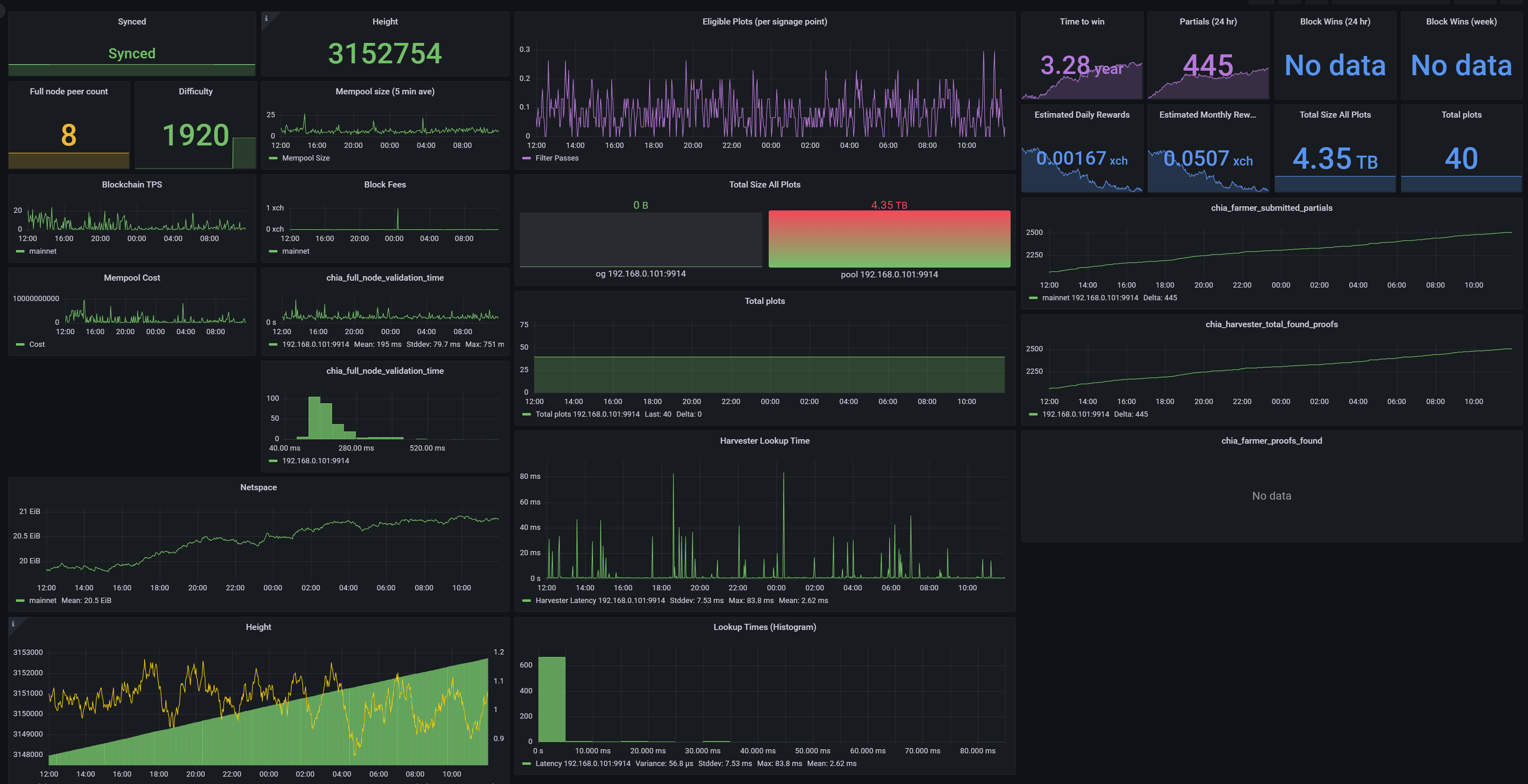Toggle the Cost series in the Mempool Cost legend
This screenshot has width=1528, height=784.
[37, 344]
